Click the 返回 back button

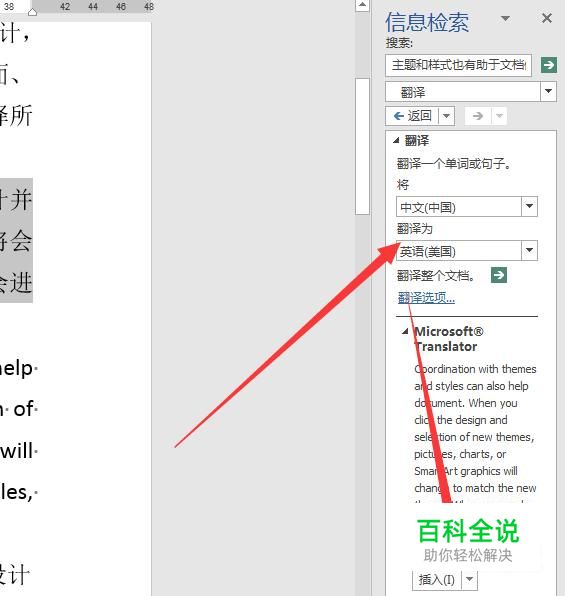pos(412,116)
